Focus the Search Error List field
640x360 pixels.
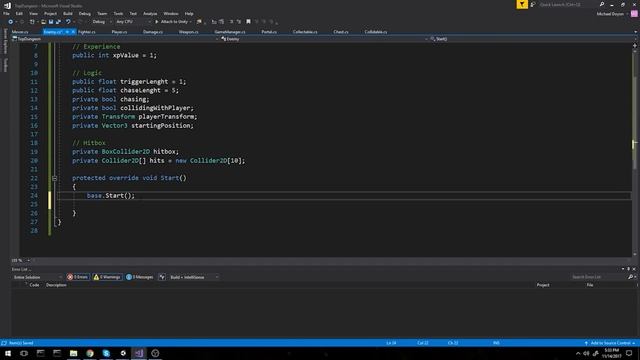599,277
